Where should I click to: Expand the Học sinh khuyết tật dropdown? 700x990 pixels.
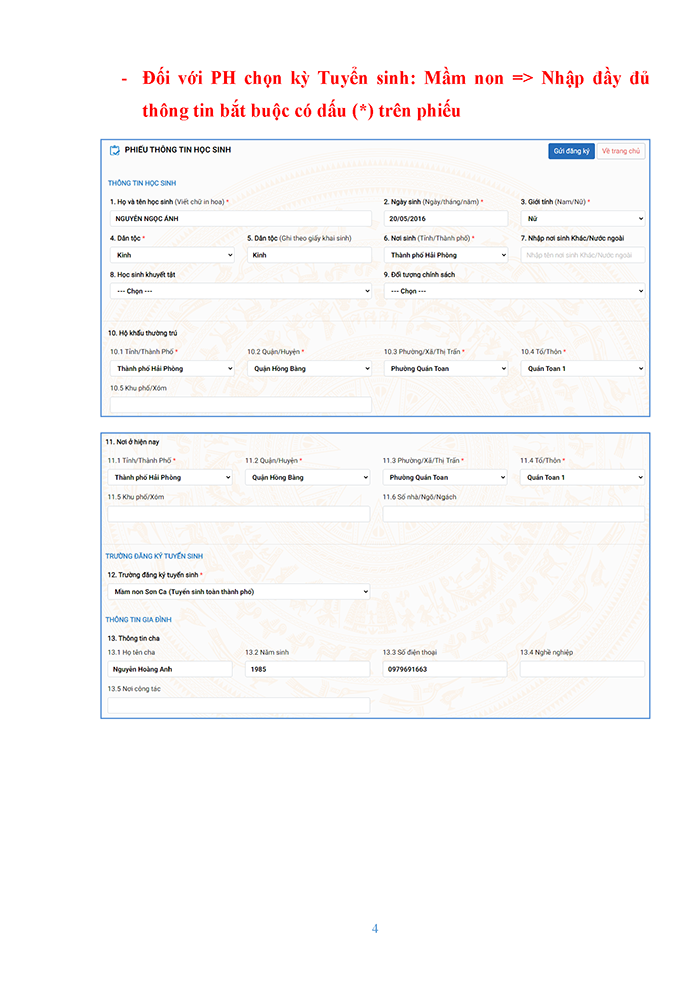[x=240, y=291]
